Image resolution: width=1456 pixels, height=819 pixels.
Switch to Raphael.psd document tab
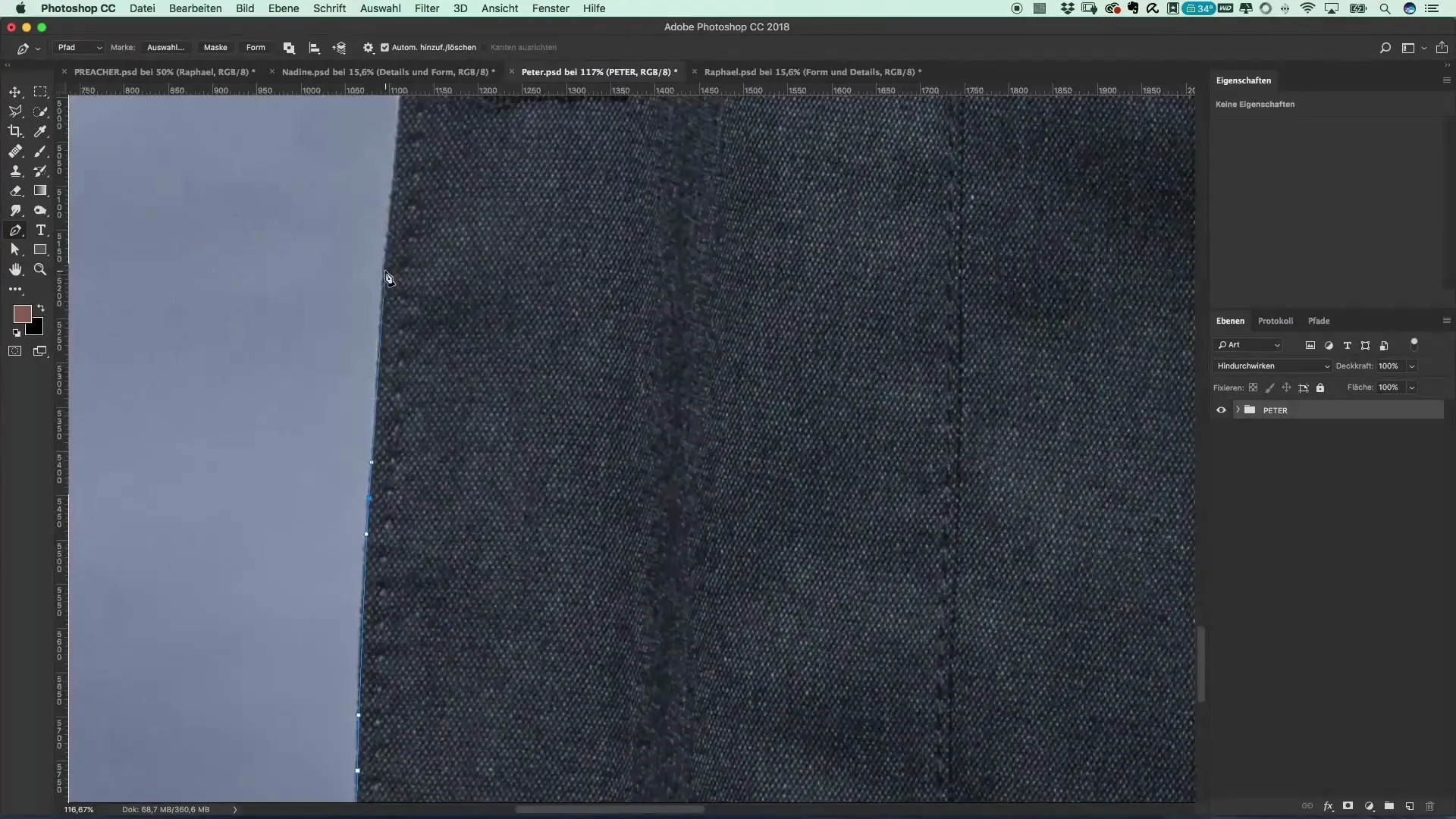click(x=813, y=72)
